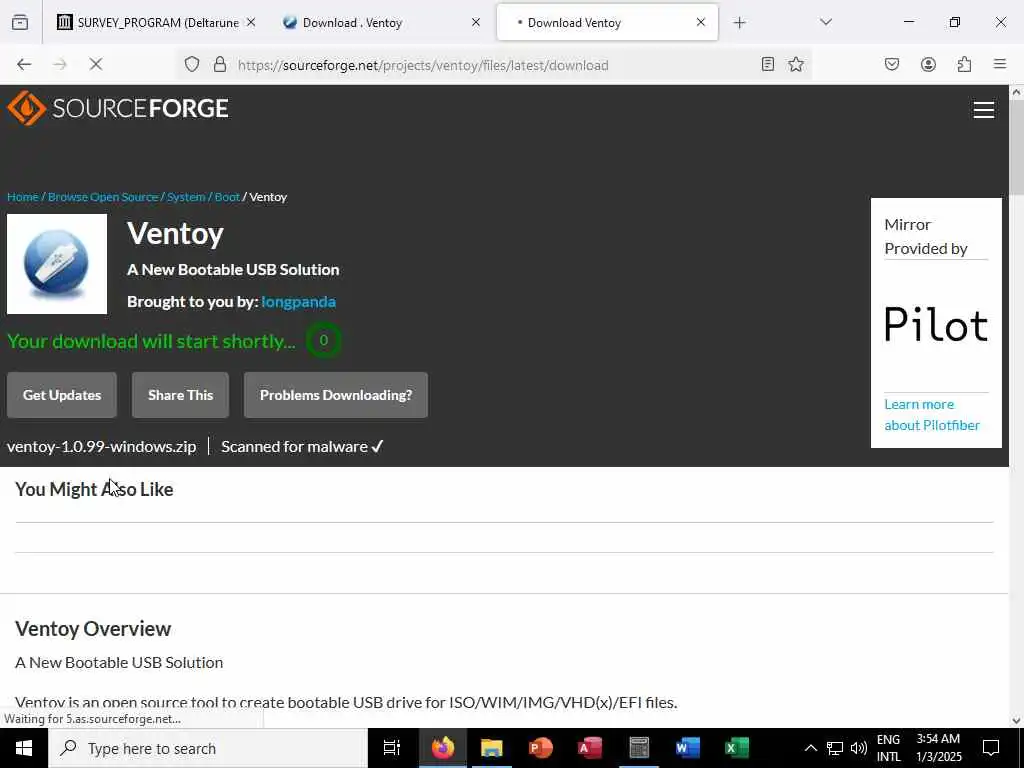Click the download countdown circle
This screenshot has width=1024, height=768.
tap(323, 340)
